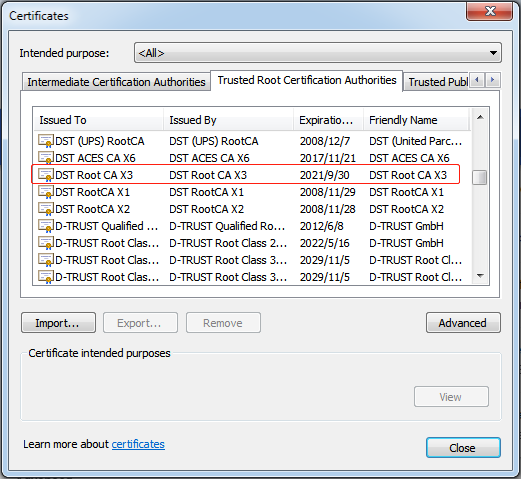Screen dimensions: 521x479
Task: Click certificate icon for DST RootCA X1
Action: [46, 192]
